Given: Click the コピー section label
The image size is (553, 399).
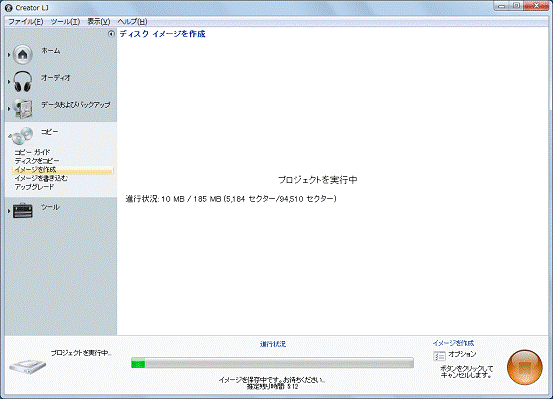Looking at the screenshot, I should [50, 132].
